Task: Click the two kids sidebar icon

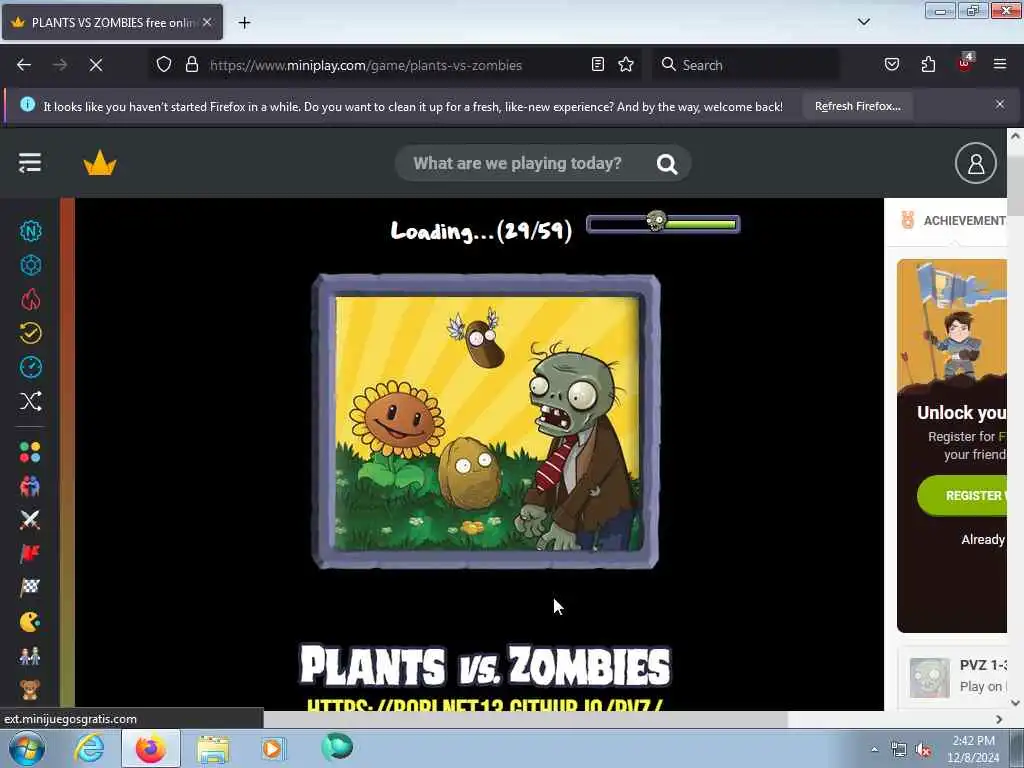Action: click(x=30, y=656)
